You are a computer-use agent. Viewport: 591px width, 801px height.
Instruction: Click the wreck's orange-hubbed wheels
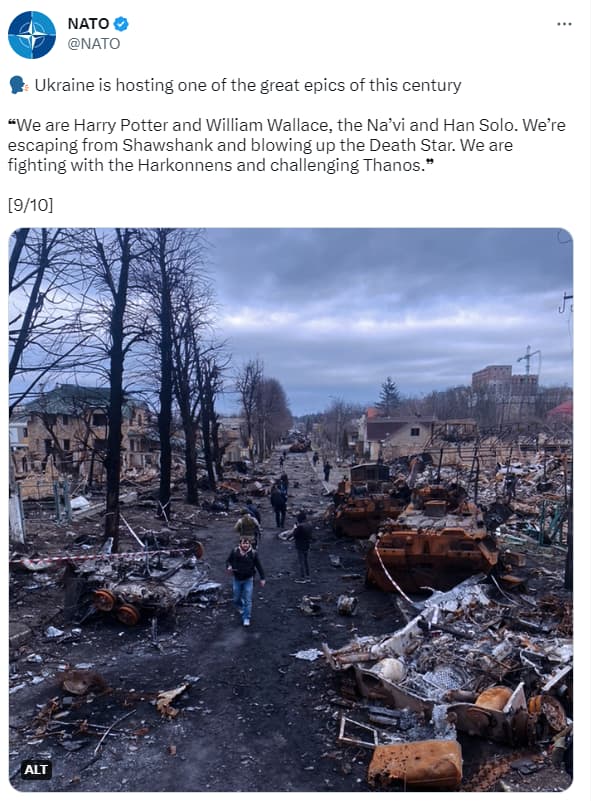[115, 606]
